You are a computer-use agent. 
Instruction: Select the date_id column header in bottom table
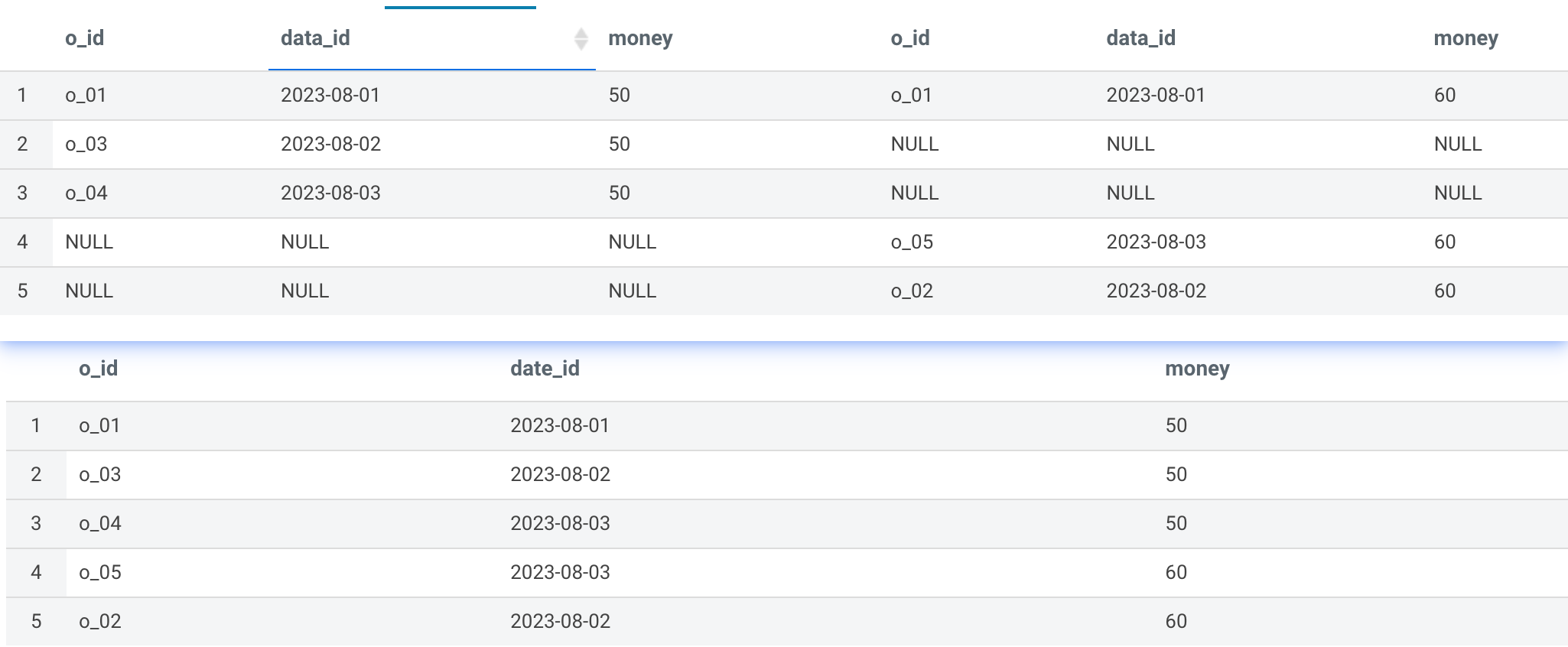click(545, 369)
